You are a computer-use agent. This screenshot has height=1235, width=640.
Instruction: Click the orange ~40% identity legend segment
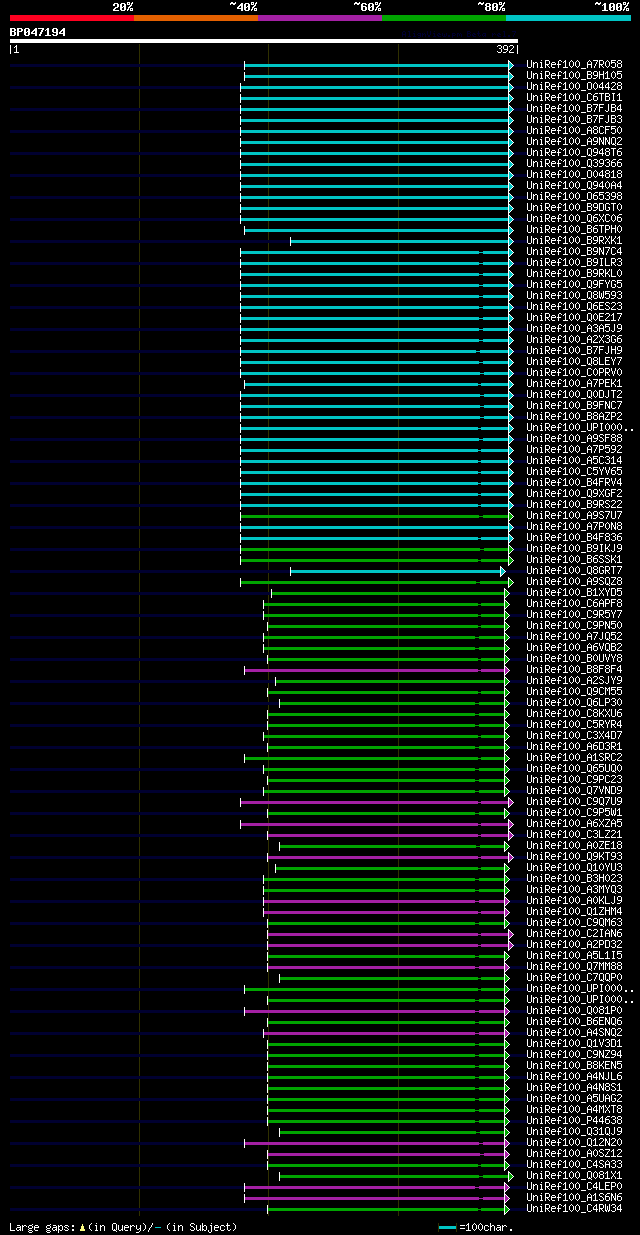point(196,17)
